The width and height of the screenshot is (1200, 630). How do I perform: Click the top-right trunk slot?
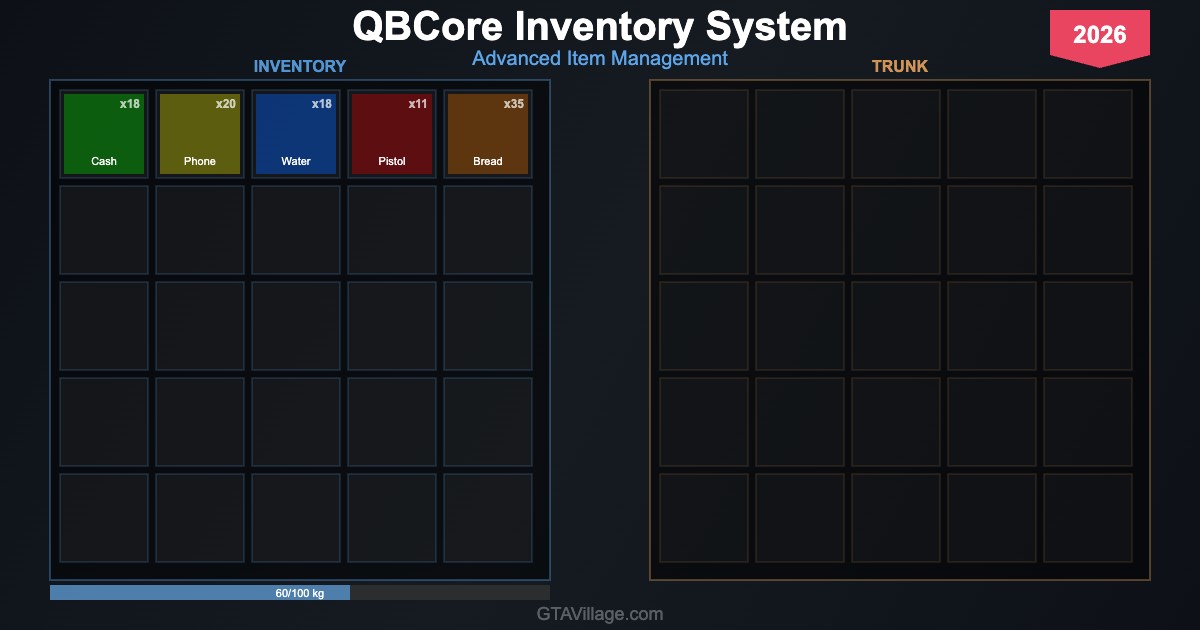coord(1088,134)
